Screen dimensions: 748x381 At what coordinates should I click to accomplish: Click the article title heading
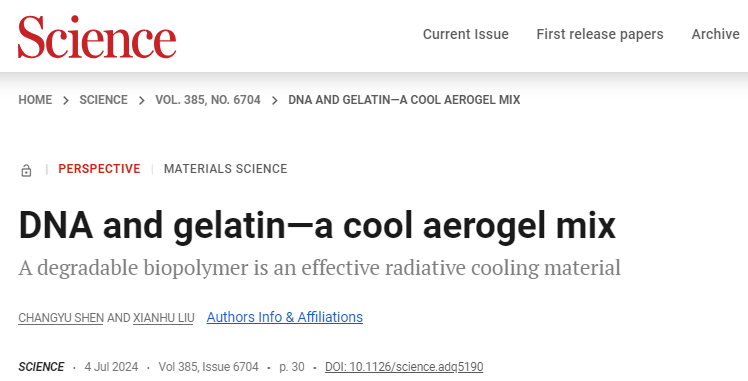[x=317, y=226]
